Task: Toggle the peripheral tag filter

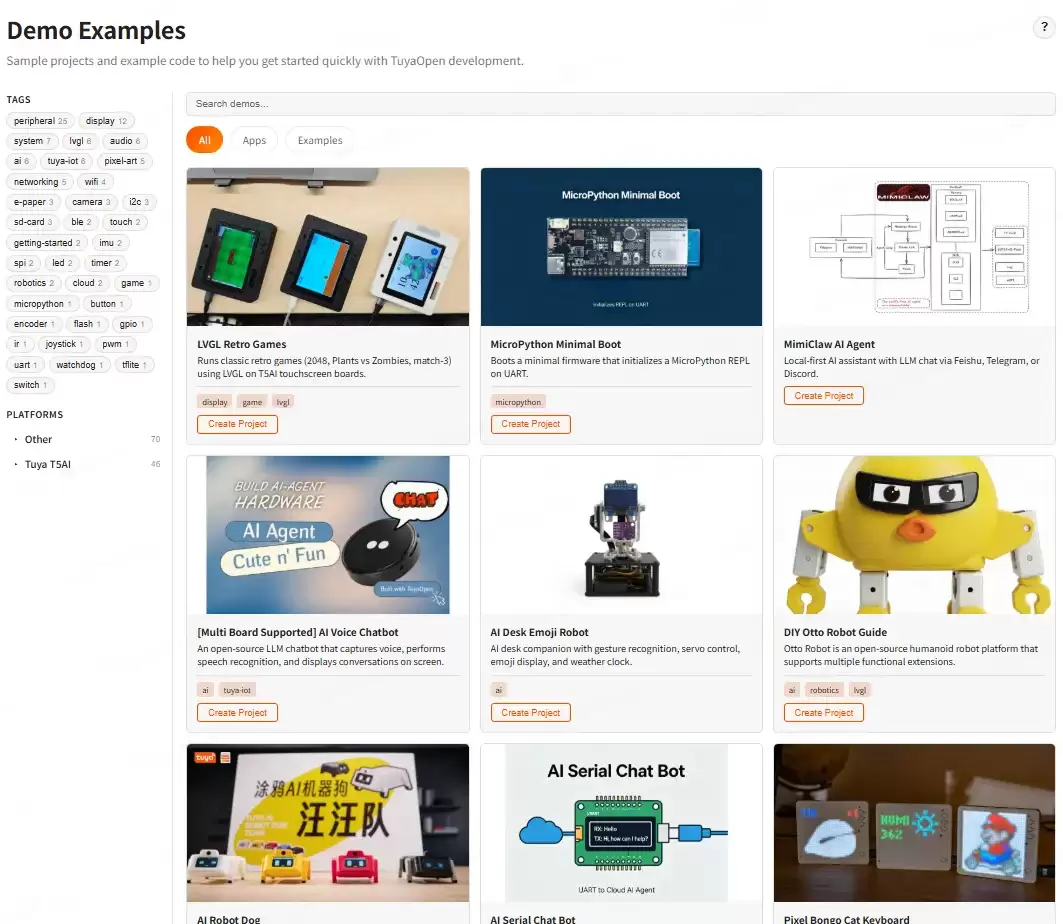Action: click(41, 121)
